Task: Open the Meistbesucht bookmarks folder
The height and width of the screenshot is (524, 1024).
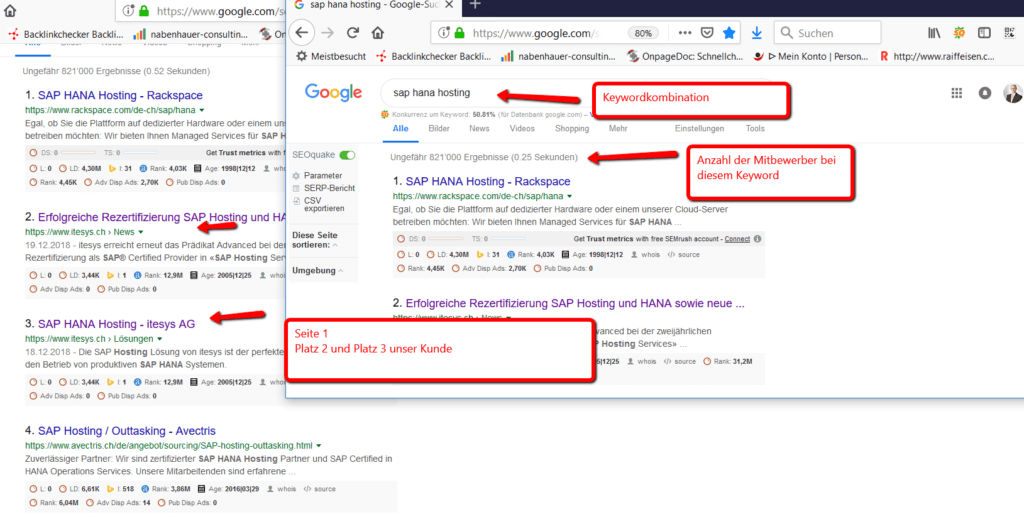Action: click(x=330, y=56)
